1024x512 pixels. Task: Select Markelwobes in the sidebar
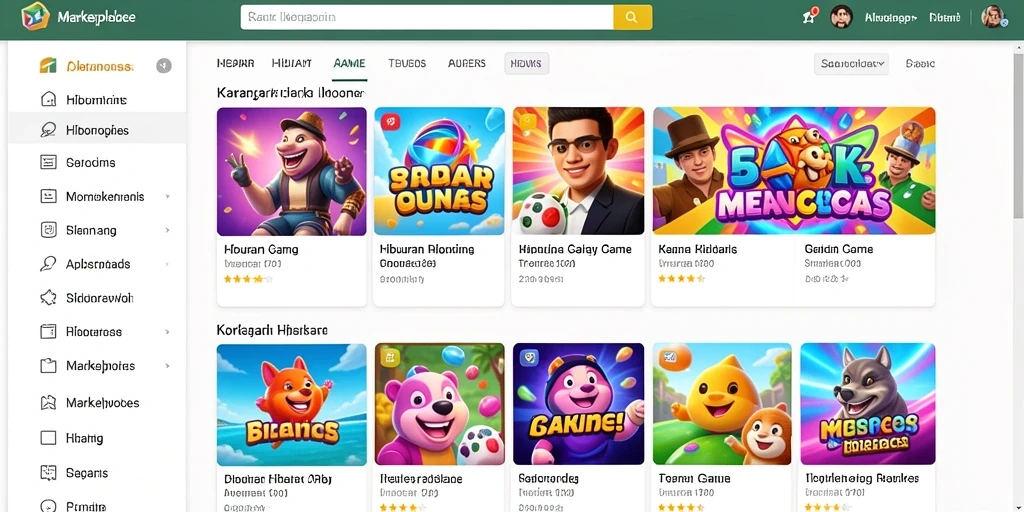tap(103, 402)
